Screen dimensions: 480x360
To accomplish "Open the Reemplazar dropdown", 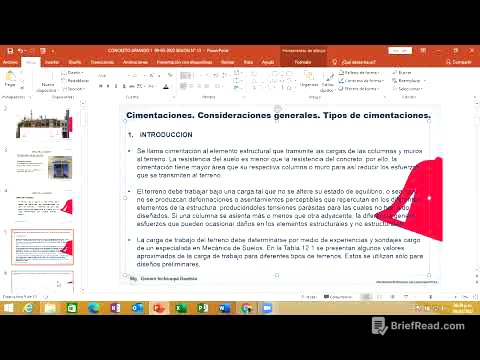I will tap(409, 80).
